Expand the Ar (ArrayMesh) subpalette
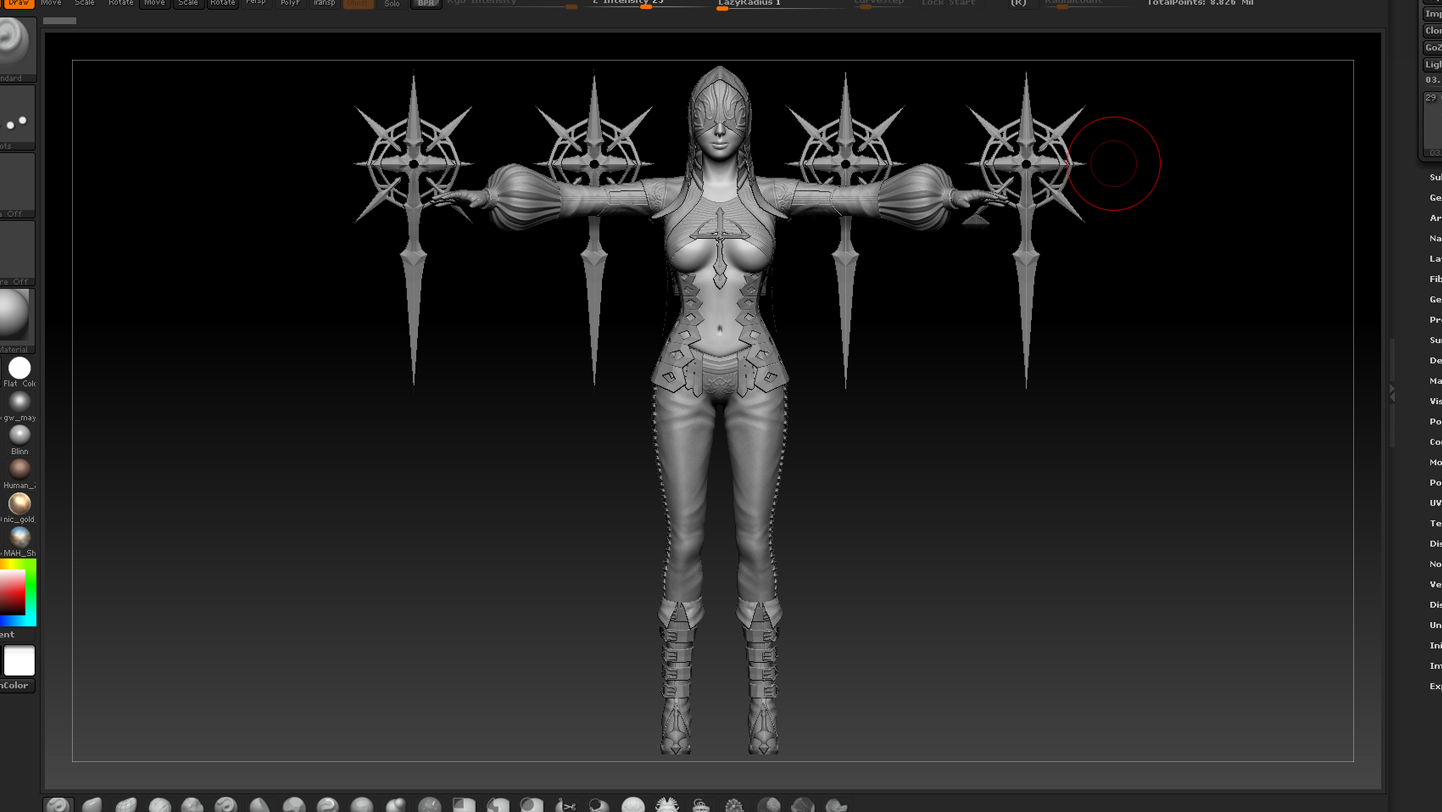Screen dimensions: 1442x812 (x=1435, y=218)
